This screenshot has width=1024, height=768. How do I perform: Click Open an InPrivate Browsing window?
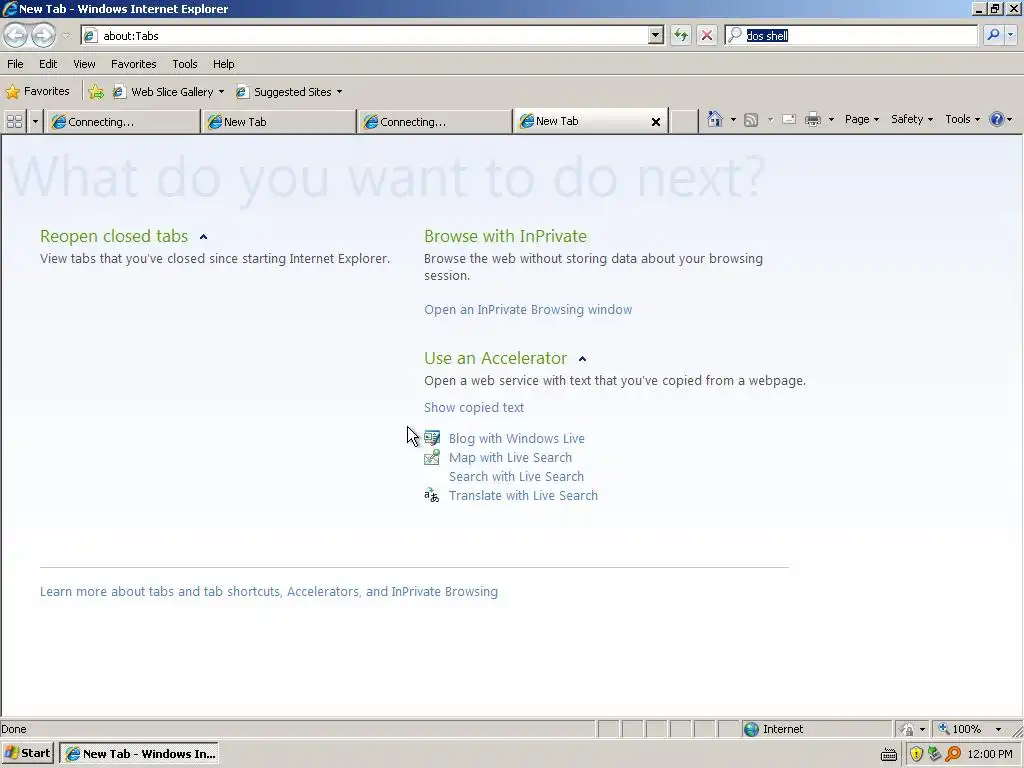[528, 310]
